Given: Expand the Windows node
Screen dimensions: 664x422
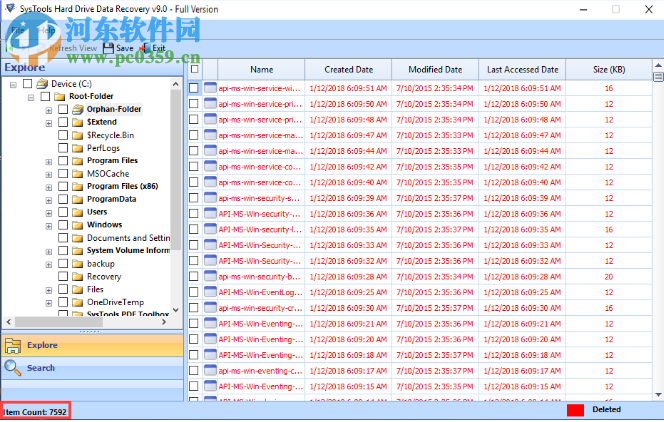Looking at the screenshot, I should click(x=49, y=226).
